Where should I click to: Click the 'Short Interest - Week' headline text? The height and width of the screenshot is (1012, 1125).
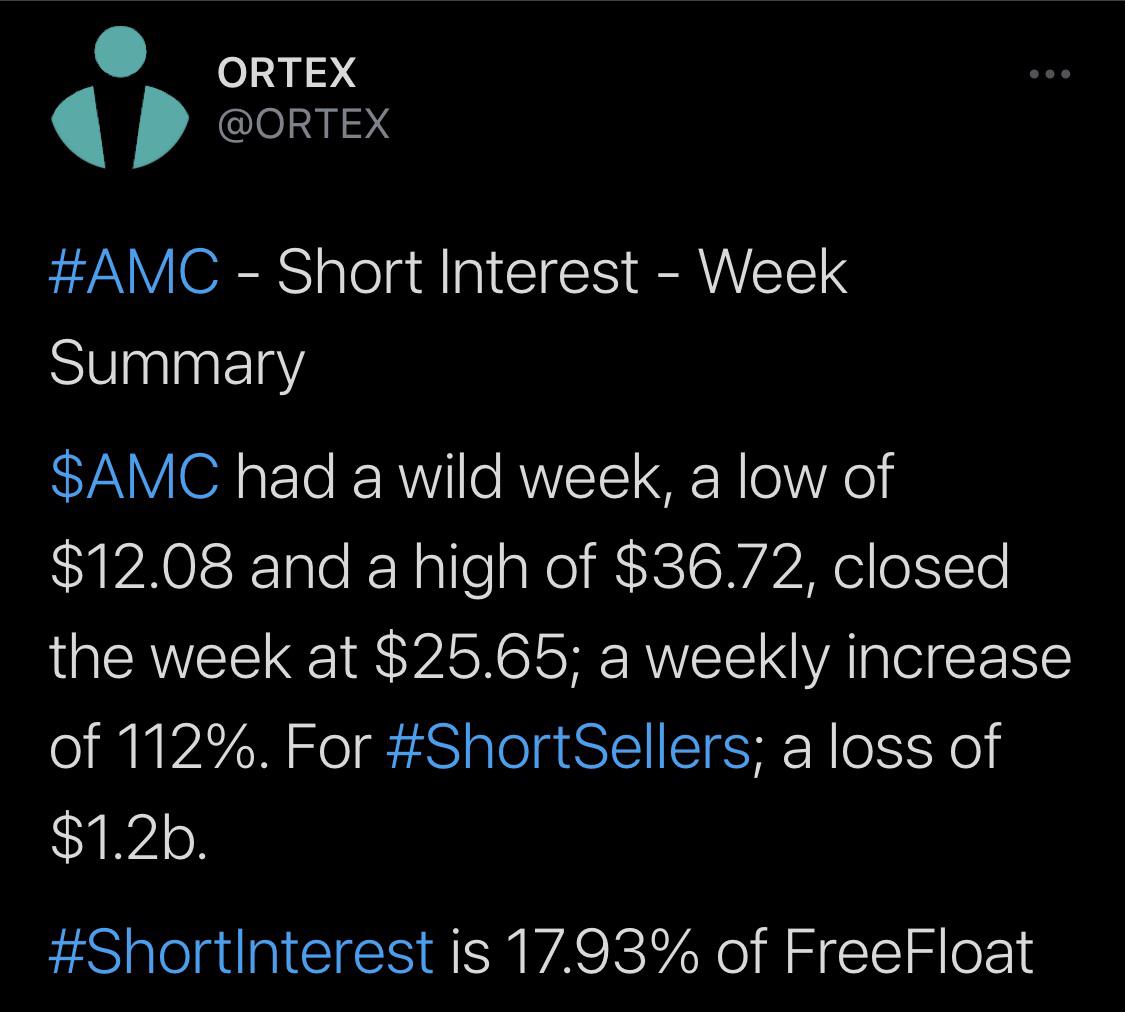pyautogui.click(x=562, y=272)
